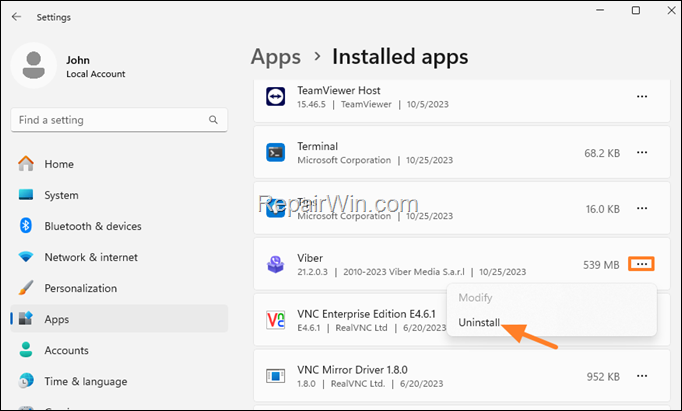Click the Installed apps heading

400,57
